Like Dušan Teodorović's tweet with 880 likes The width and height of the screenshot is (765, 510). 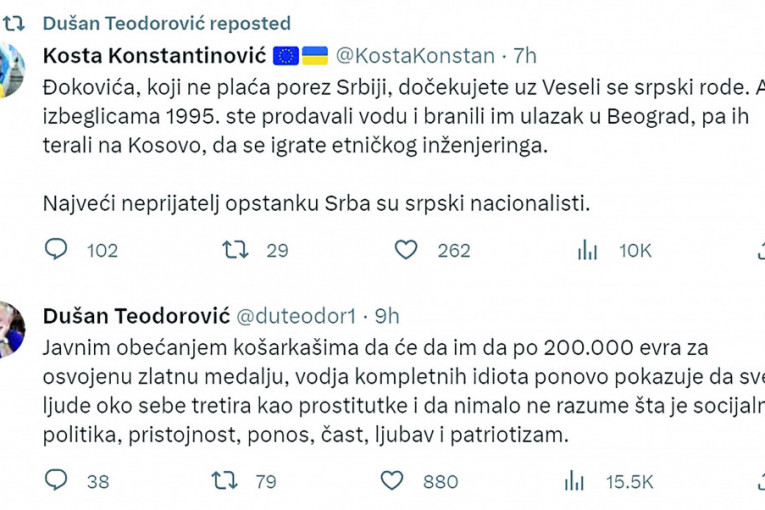(x=406, y=481)
